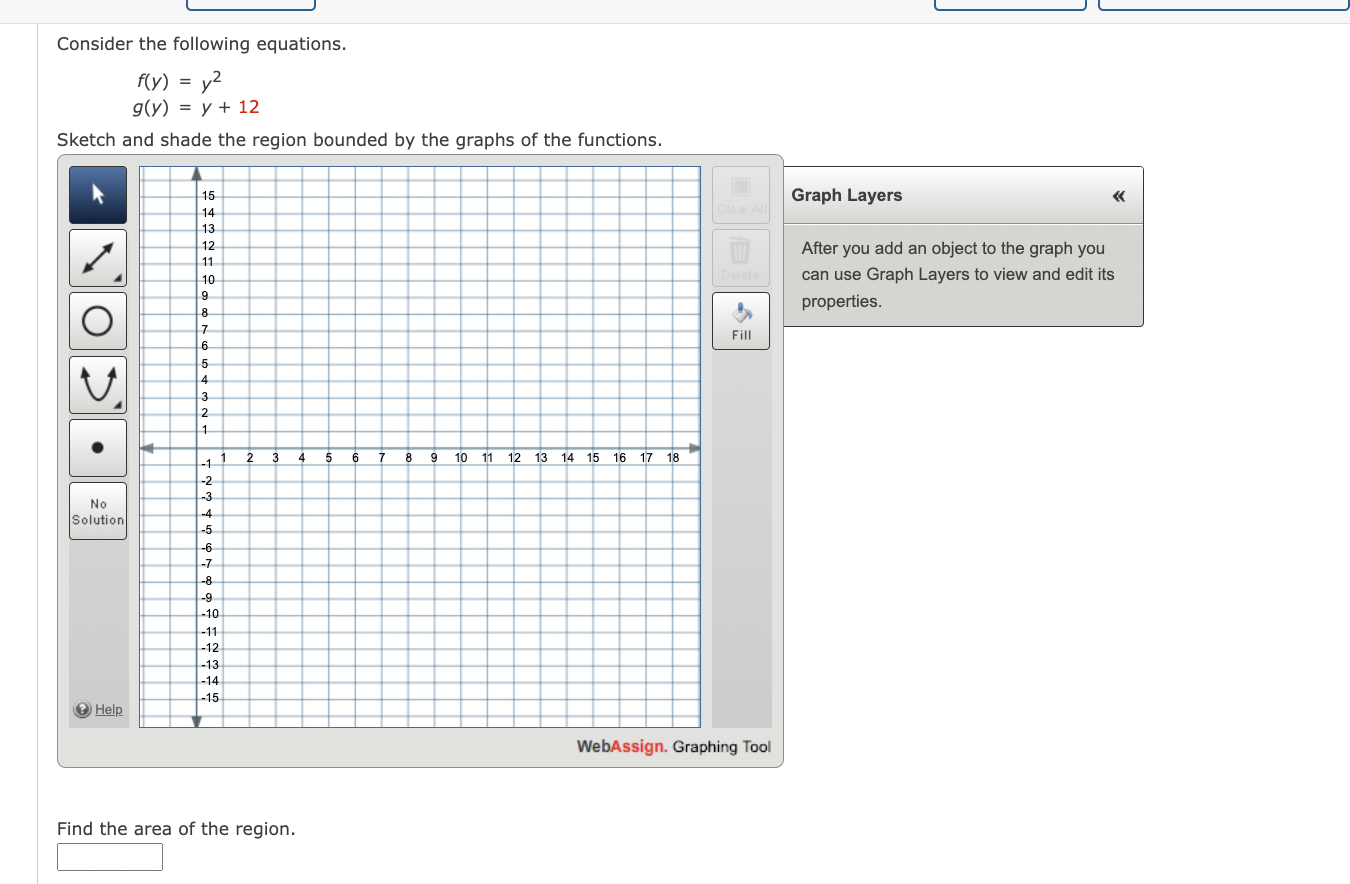
Task: Click the outlined button at top left
Action: point(250,4)
